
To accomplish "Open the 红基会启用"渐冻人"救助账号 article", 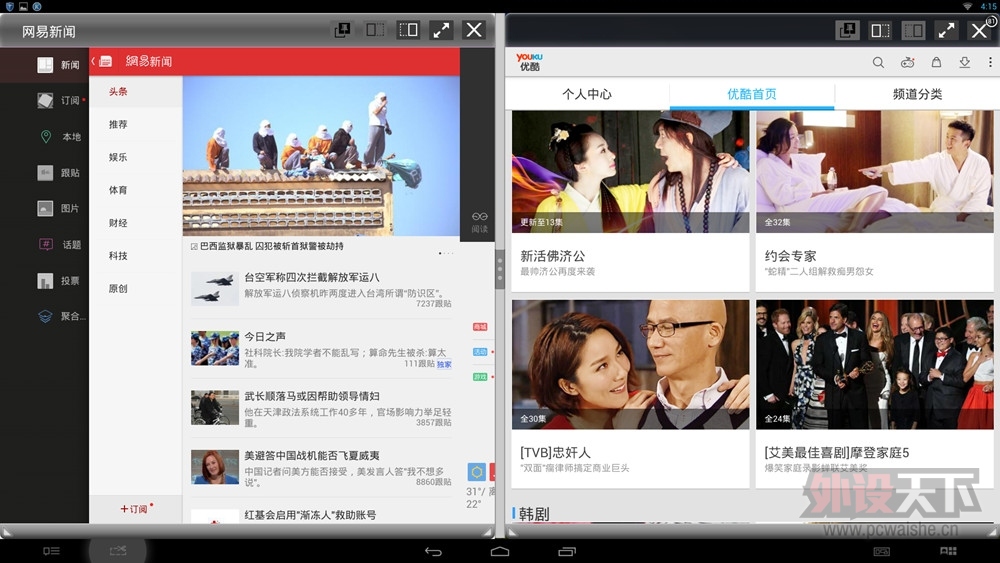I will click(x=321, y=515).
